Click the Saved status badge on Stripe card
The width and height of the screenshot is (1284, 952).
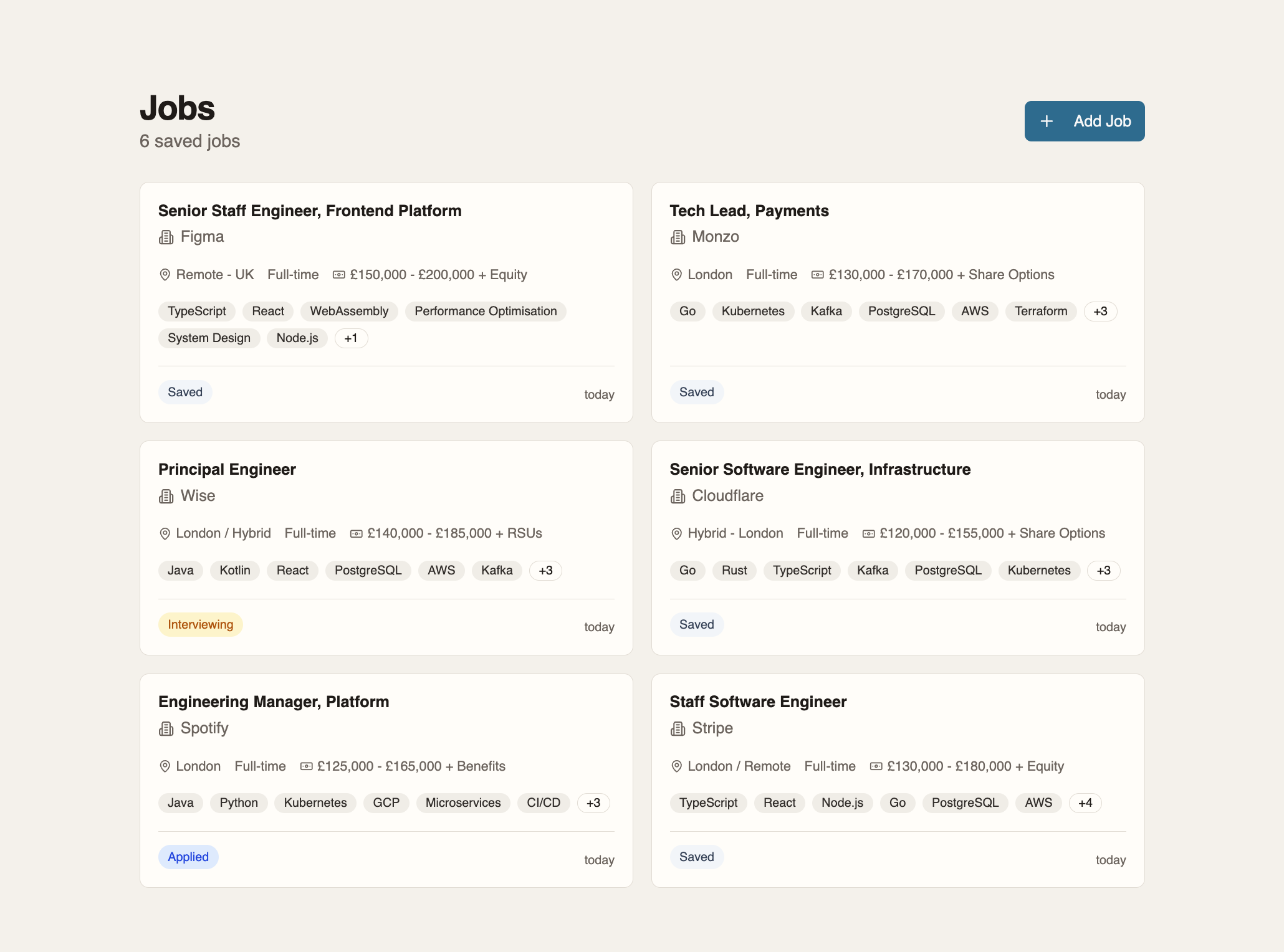click(x=697, y=857)
